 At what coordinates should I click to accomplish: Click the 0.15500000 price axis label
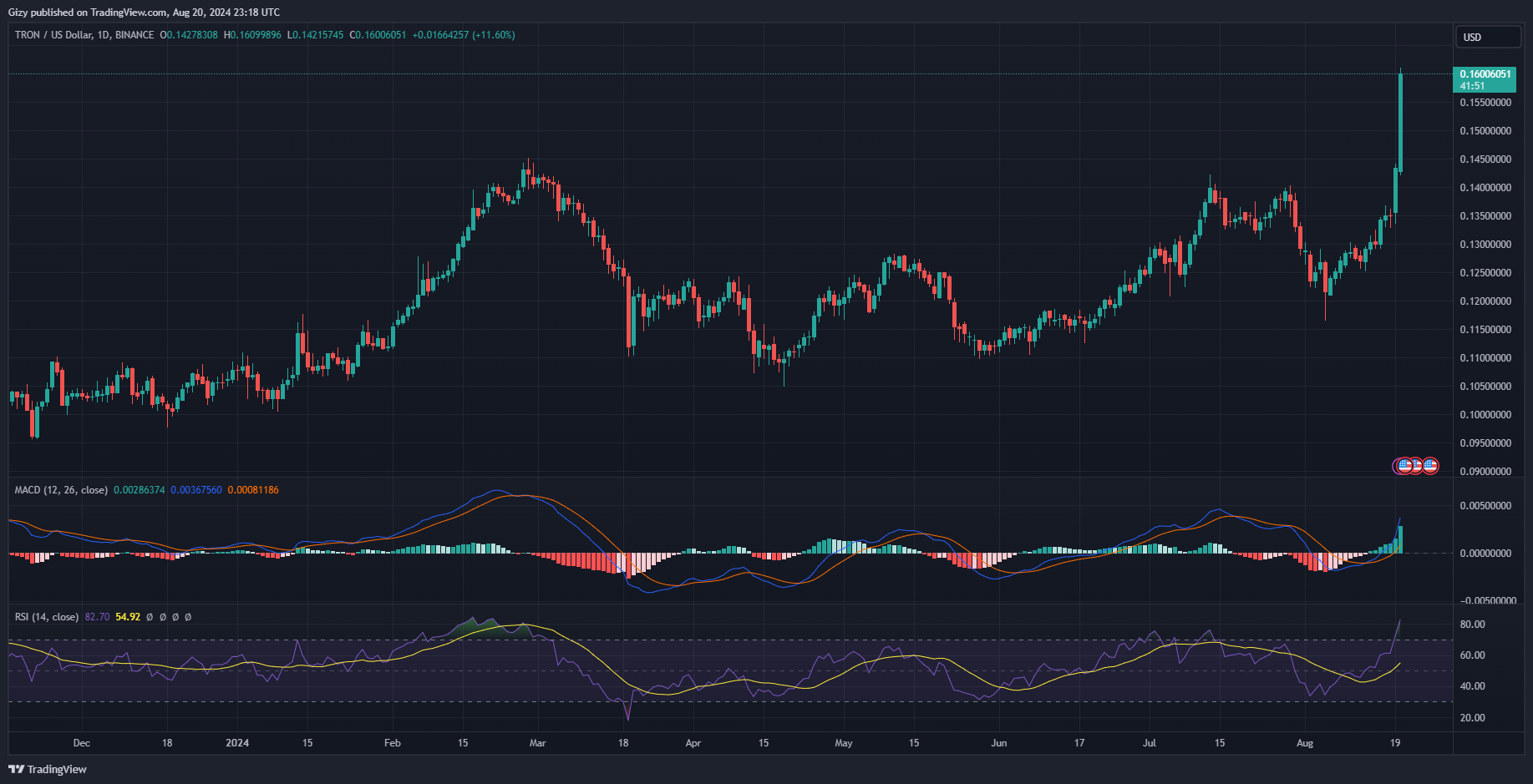click(1485, 103)
